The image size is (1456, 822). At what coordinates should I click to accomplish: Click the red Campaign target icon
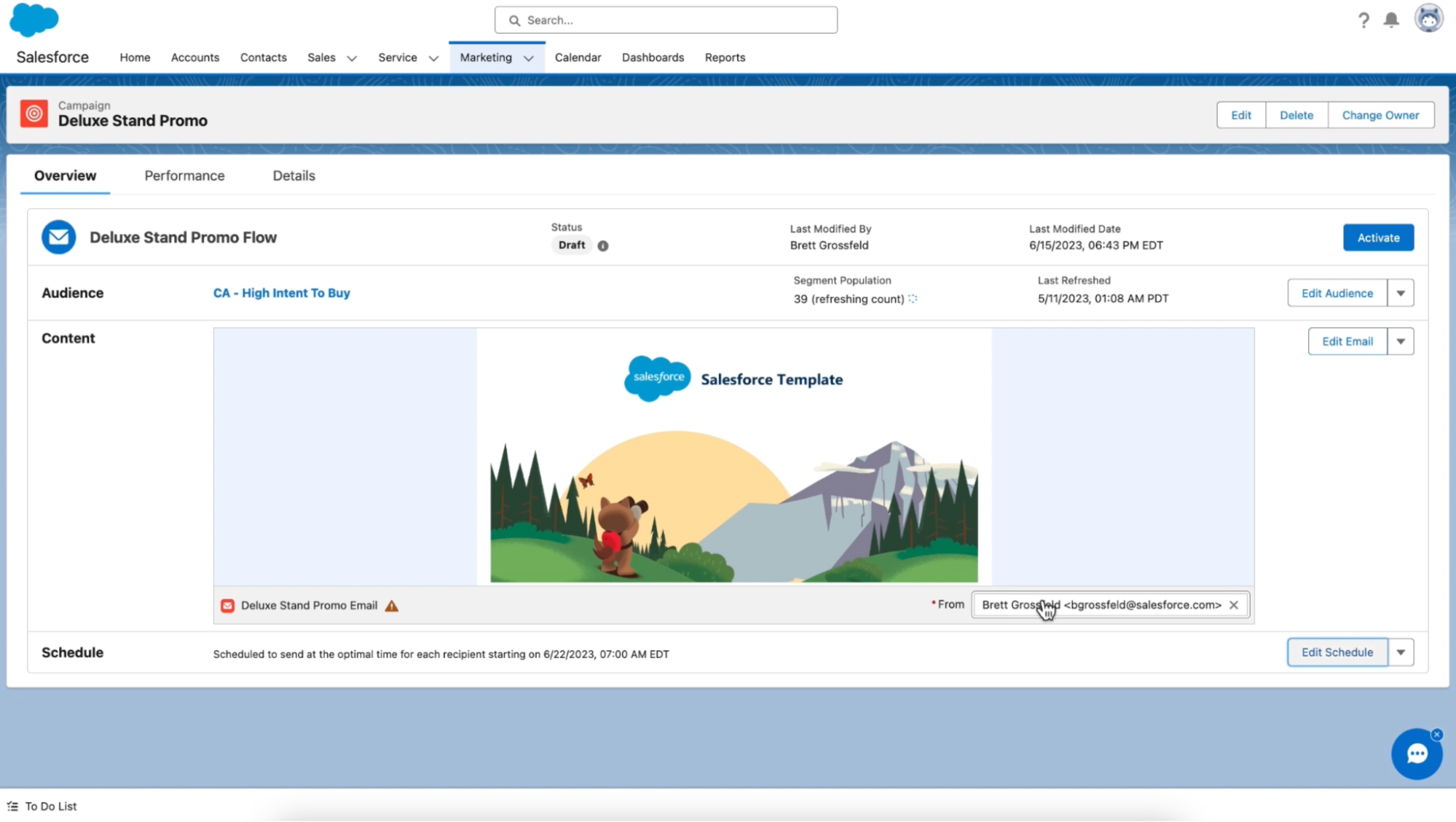pos(34,114)
